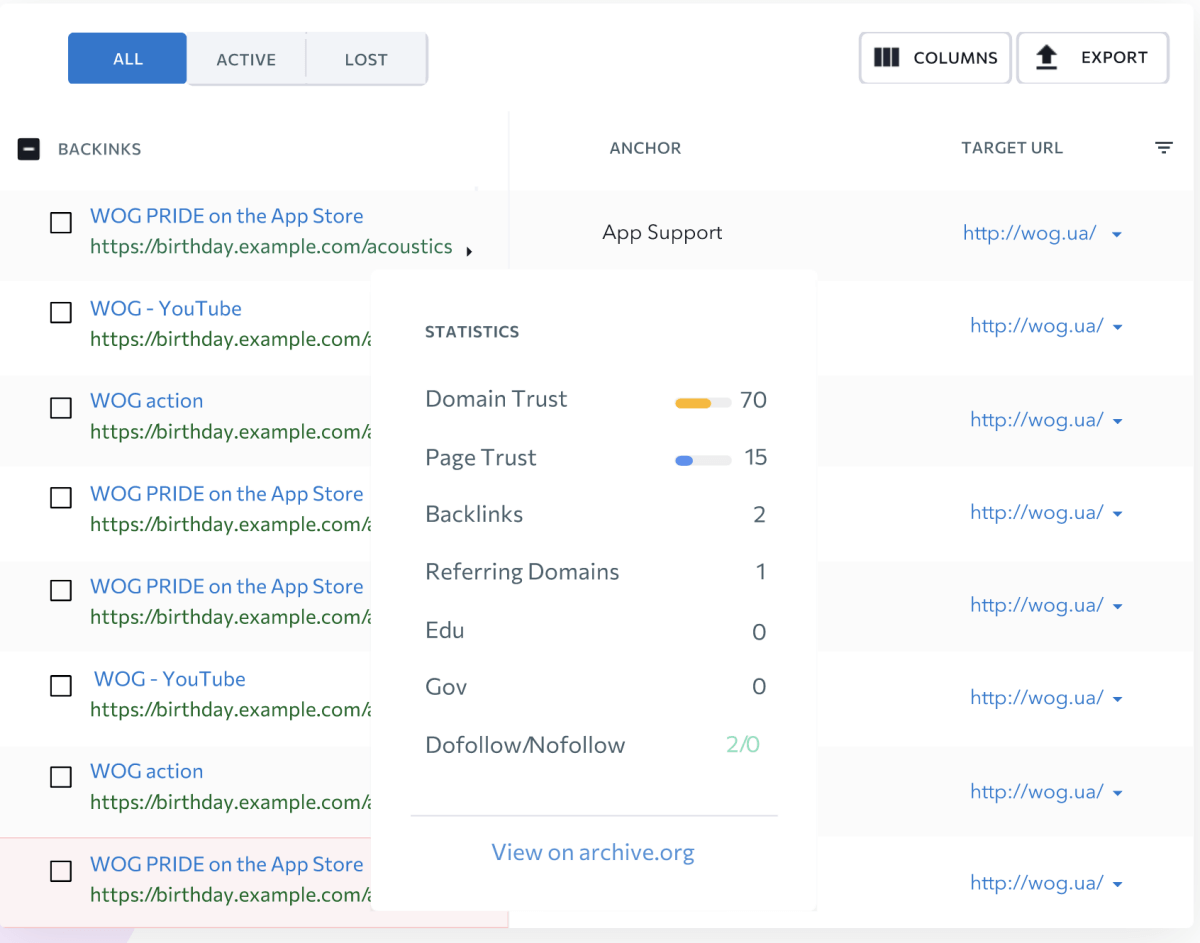Click the BACKLINKS column header
This screenshot has height=943, width=1200.
(100, 149)
